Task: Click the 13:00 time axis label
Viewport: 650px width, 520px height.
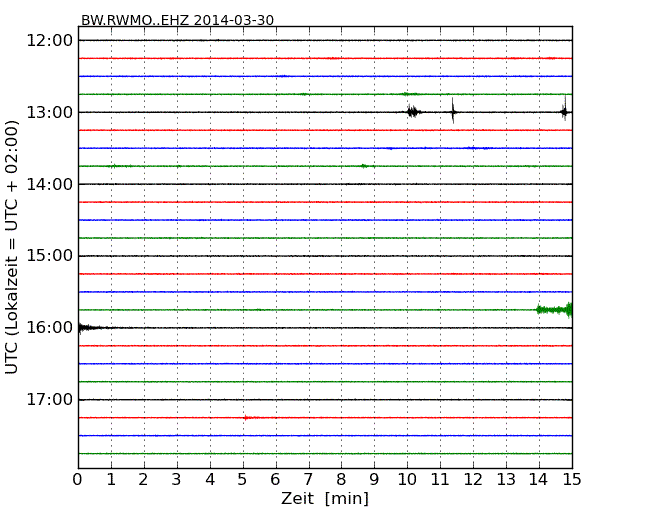Action: pyautogui.click(x=50, y=112)
